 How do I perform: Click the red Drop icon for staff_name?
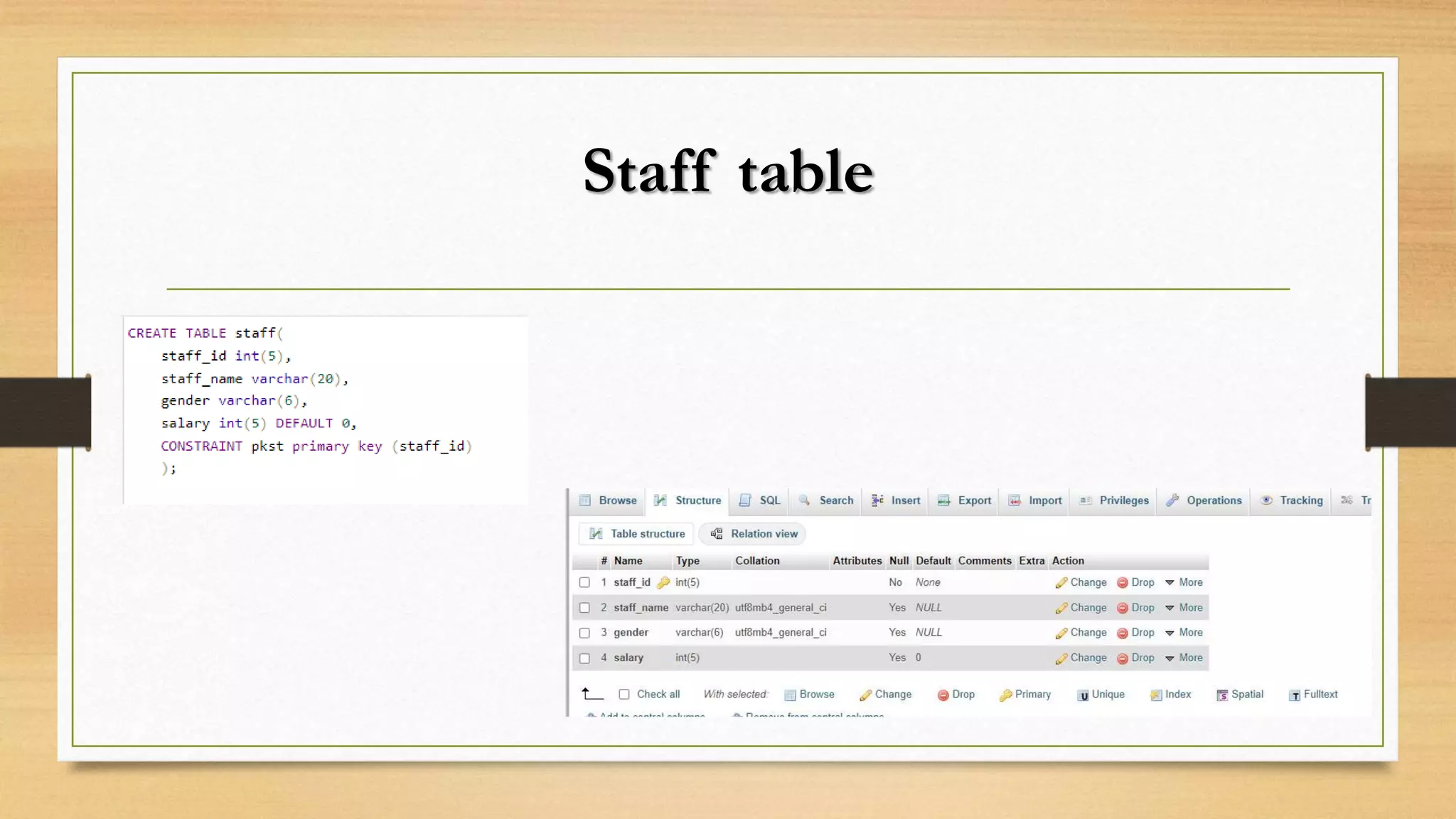1123,609
